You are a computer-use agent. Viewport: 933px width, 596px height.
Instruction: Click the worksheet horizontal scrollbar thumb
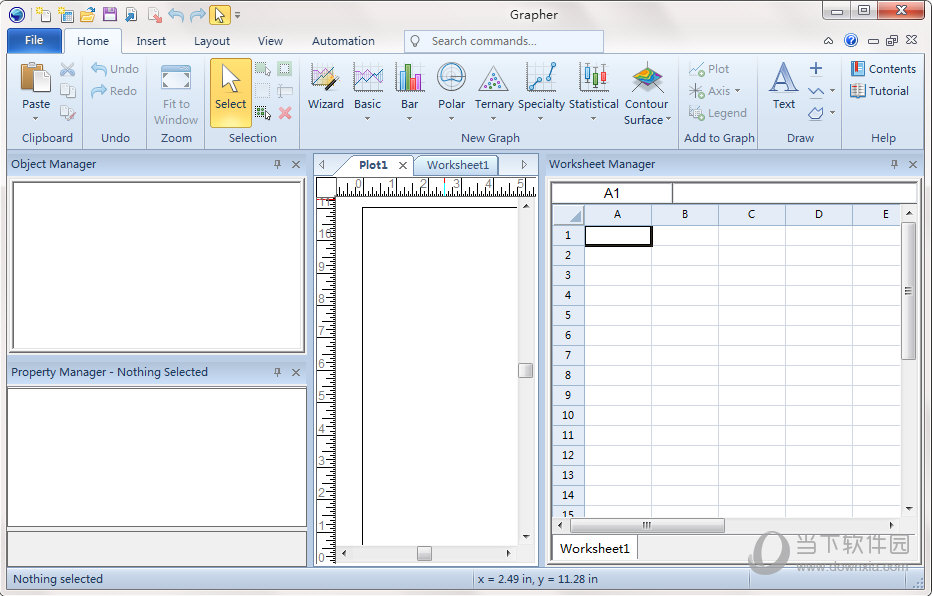(x=647, y=525)
